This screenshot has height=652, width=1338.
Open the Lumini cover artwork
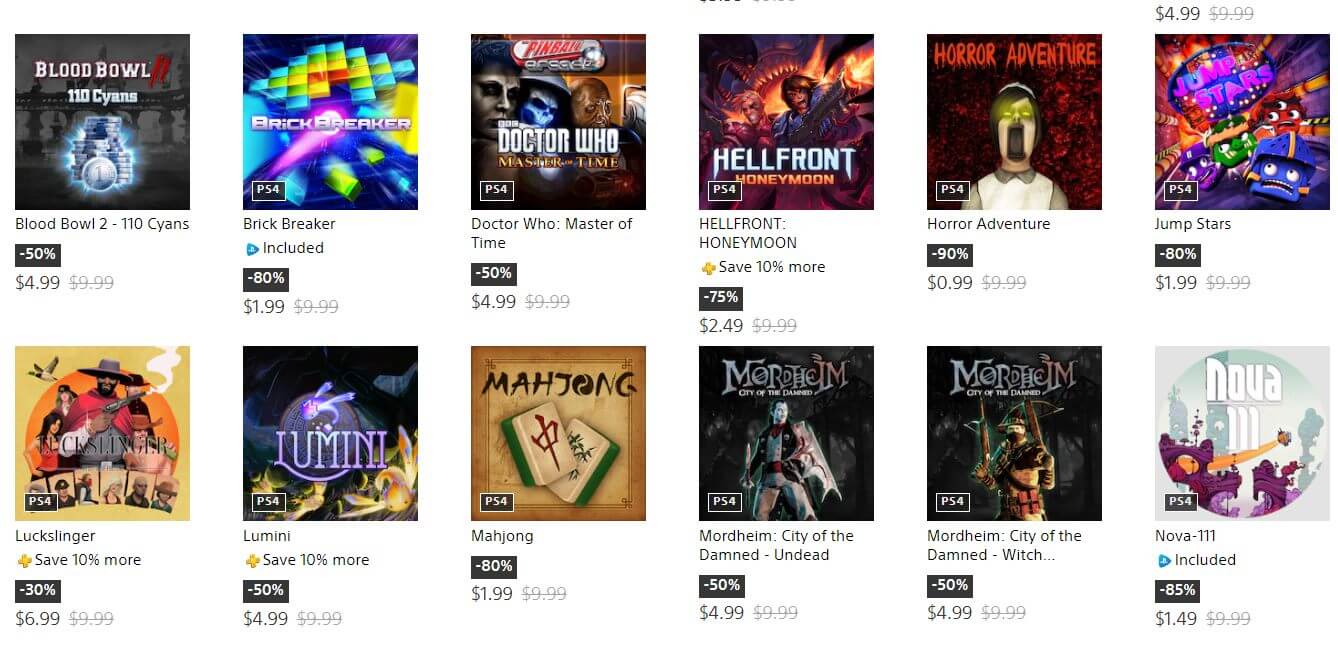330,433
